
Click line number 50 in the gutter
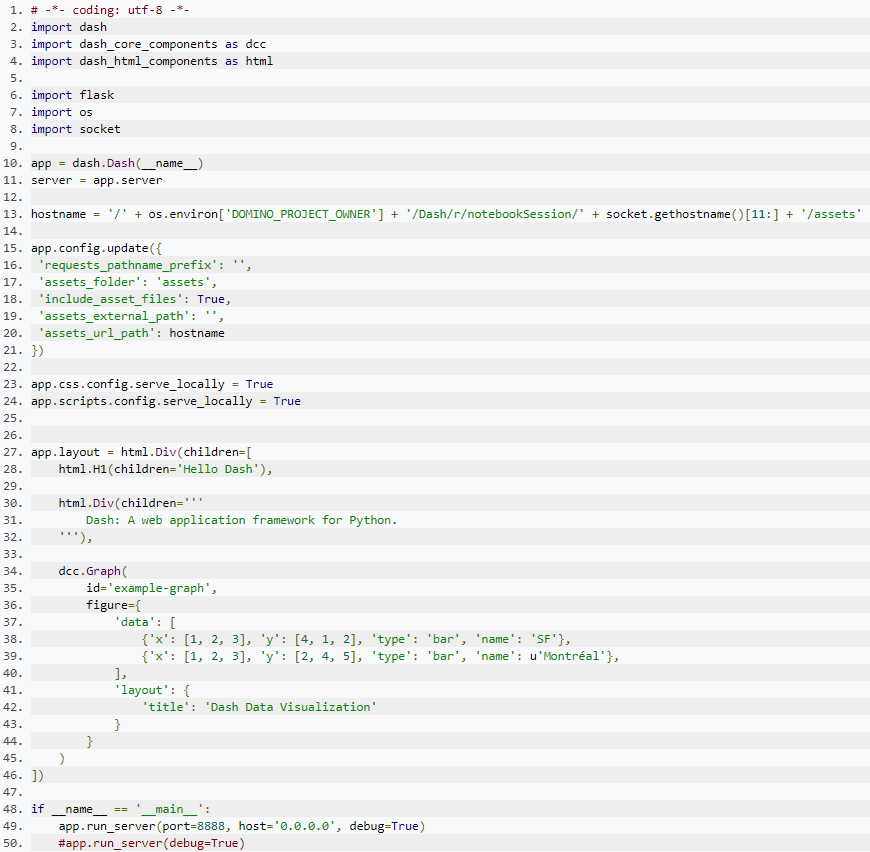pyautogui.click(x=13, y=843)
